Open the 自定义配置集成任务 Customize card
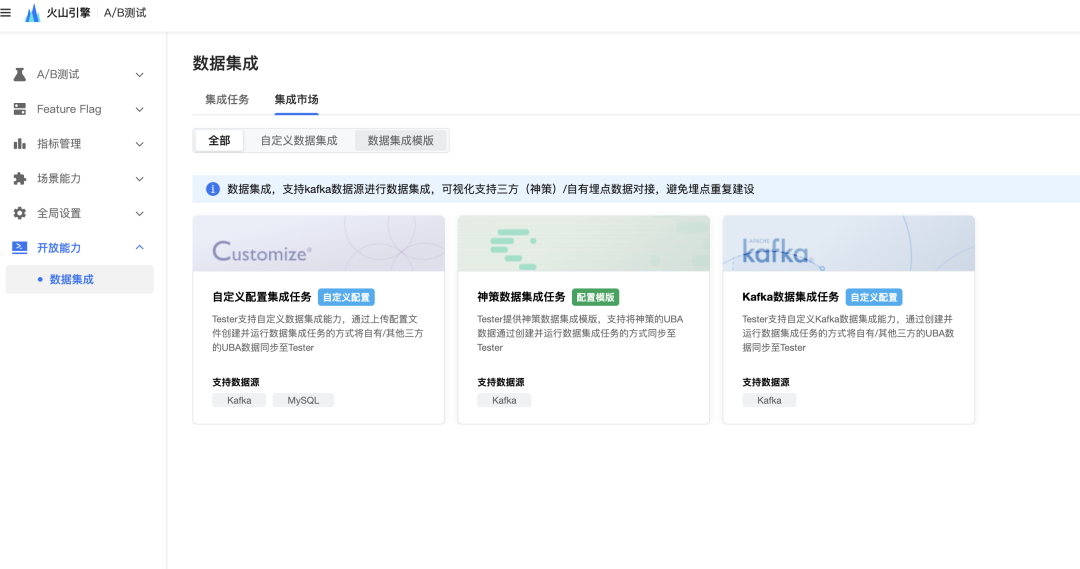Screen dimensions: 1080x569 319,320
